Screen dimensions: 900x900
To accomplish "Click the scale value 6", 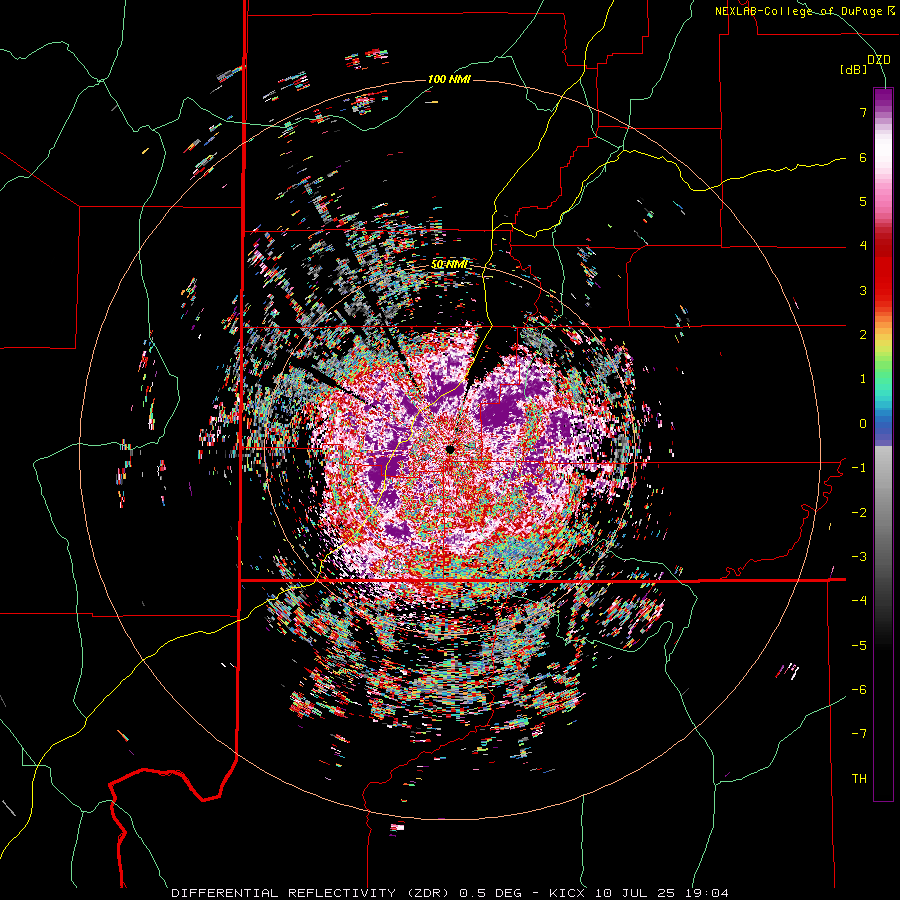I will [x=863, y=157].
